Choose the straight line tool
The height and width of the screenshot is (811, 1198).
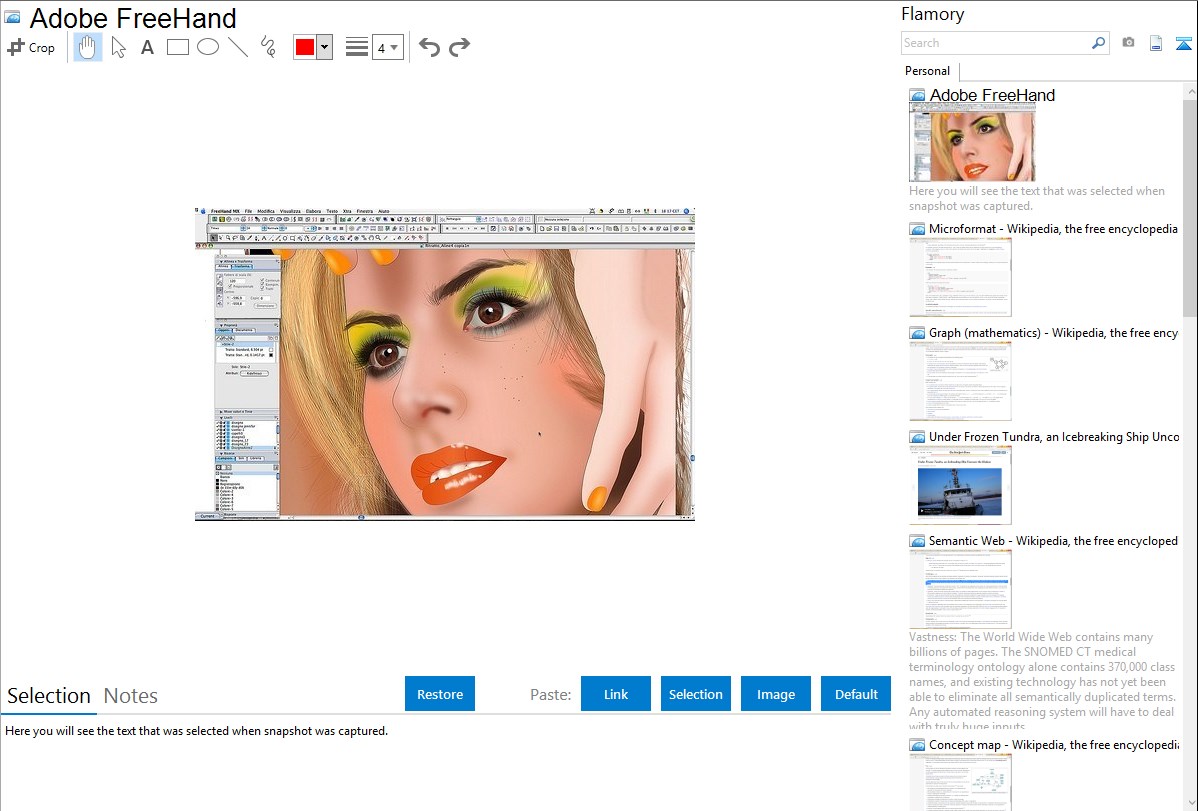point(238,47)
